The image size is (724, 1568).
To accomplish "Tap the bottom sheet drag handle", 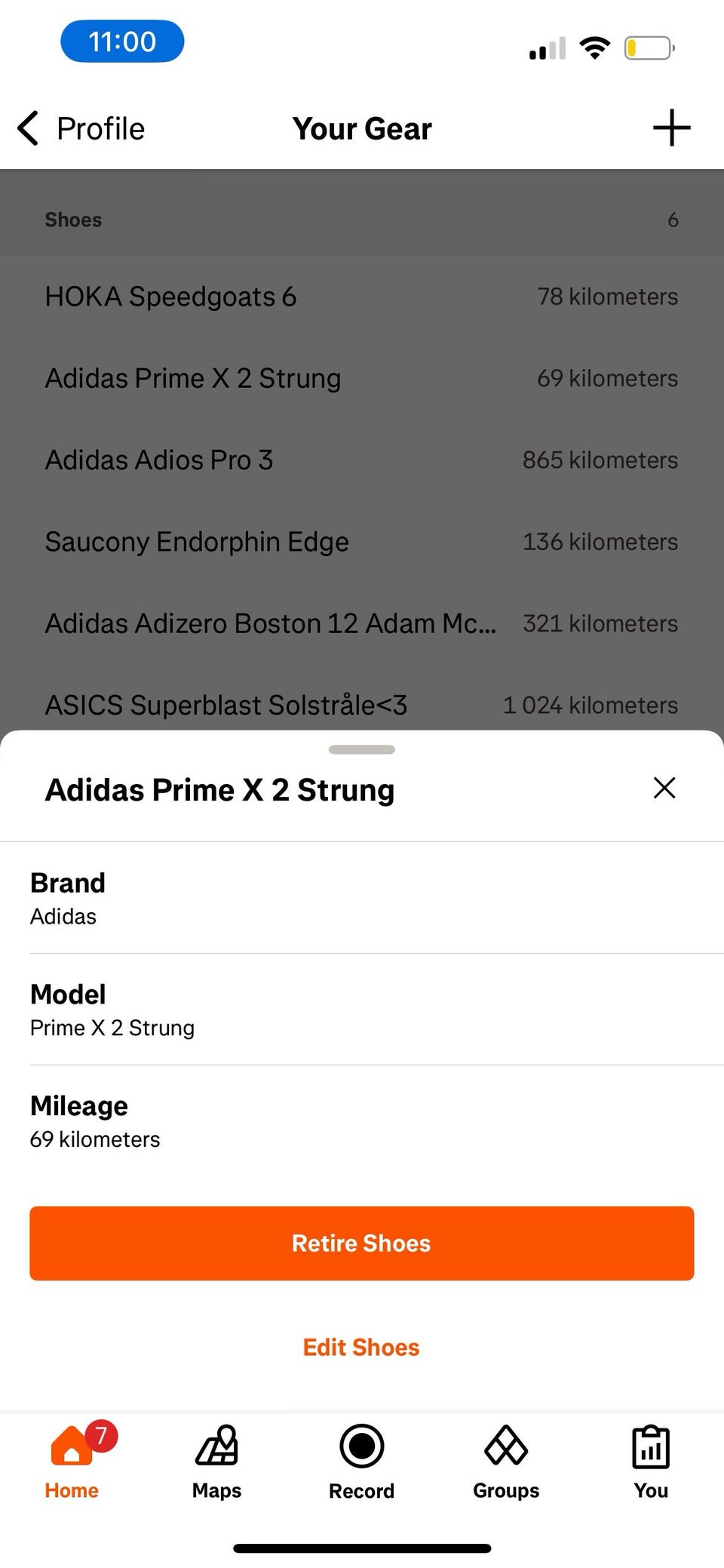I will tap(362, 749).
